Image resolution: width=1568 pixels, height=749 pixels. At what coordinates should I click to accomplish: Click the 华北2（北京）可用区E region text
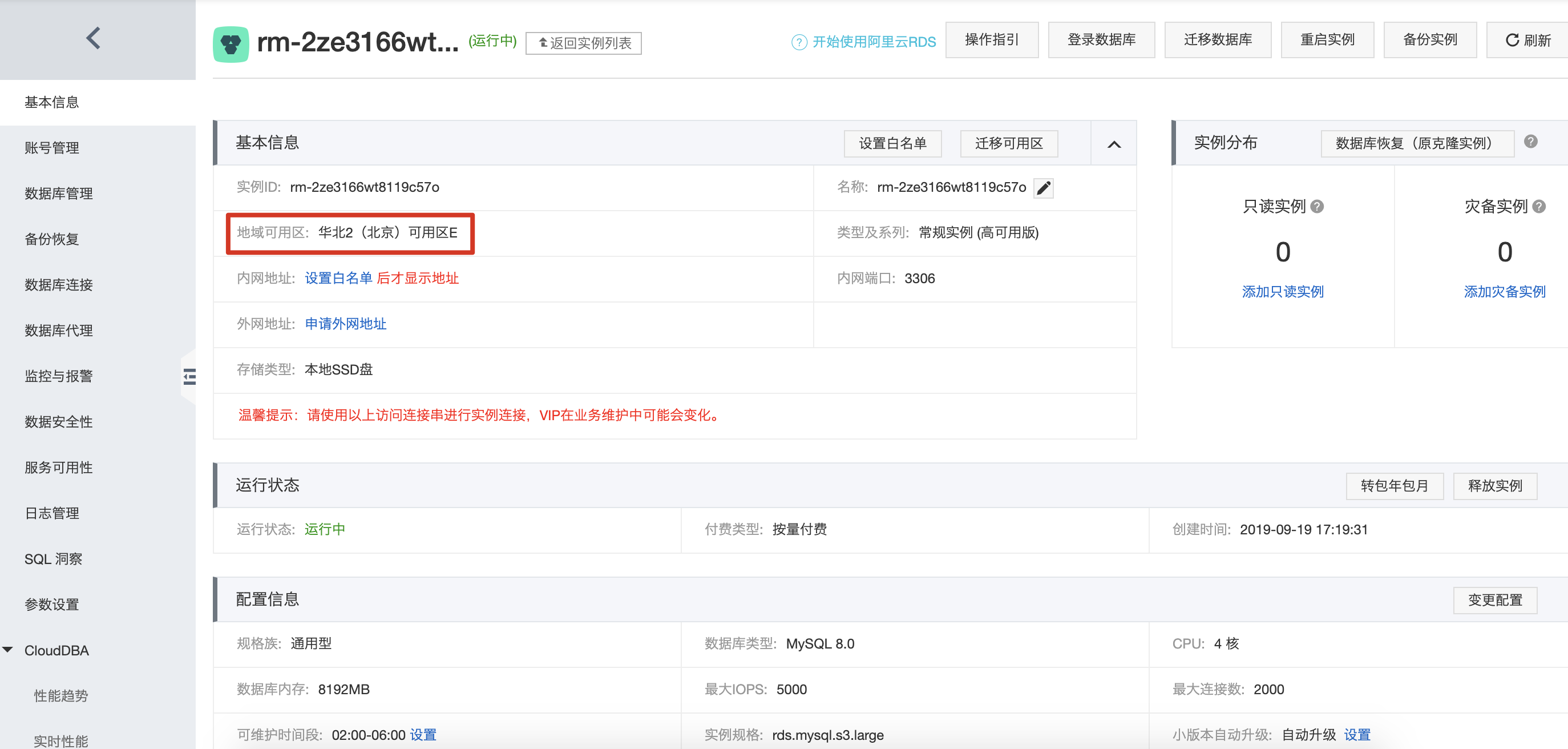[388, 232]
